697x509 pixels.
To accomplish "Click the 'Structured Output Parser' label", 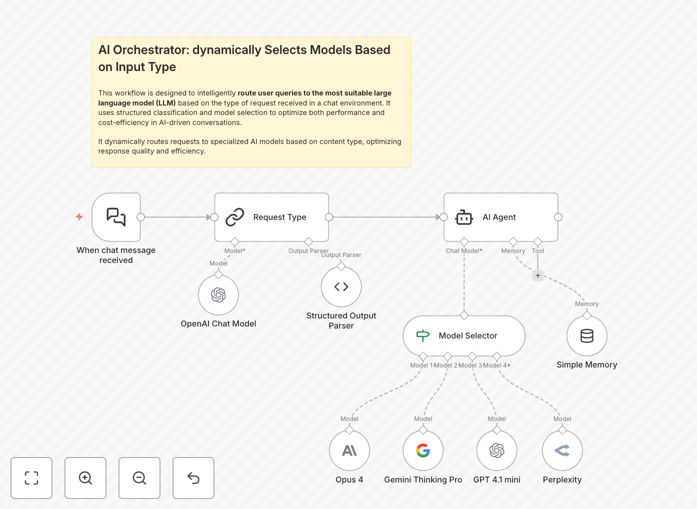I will click(x=341, y=321).
